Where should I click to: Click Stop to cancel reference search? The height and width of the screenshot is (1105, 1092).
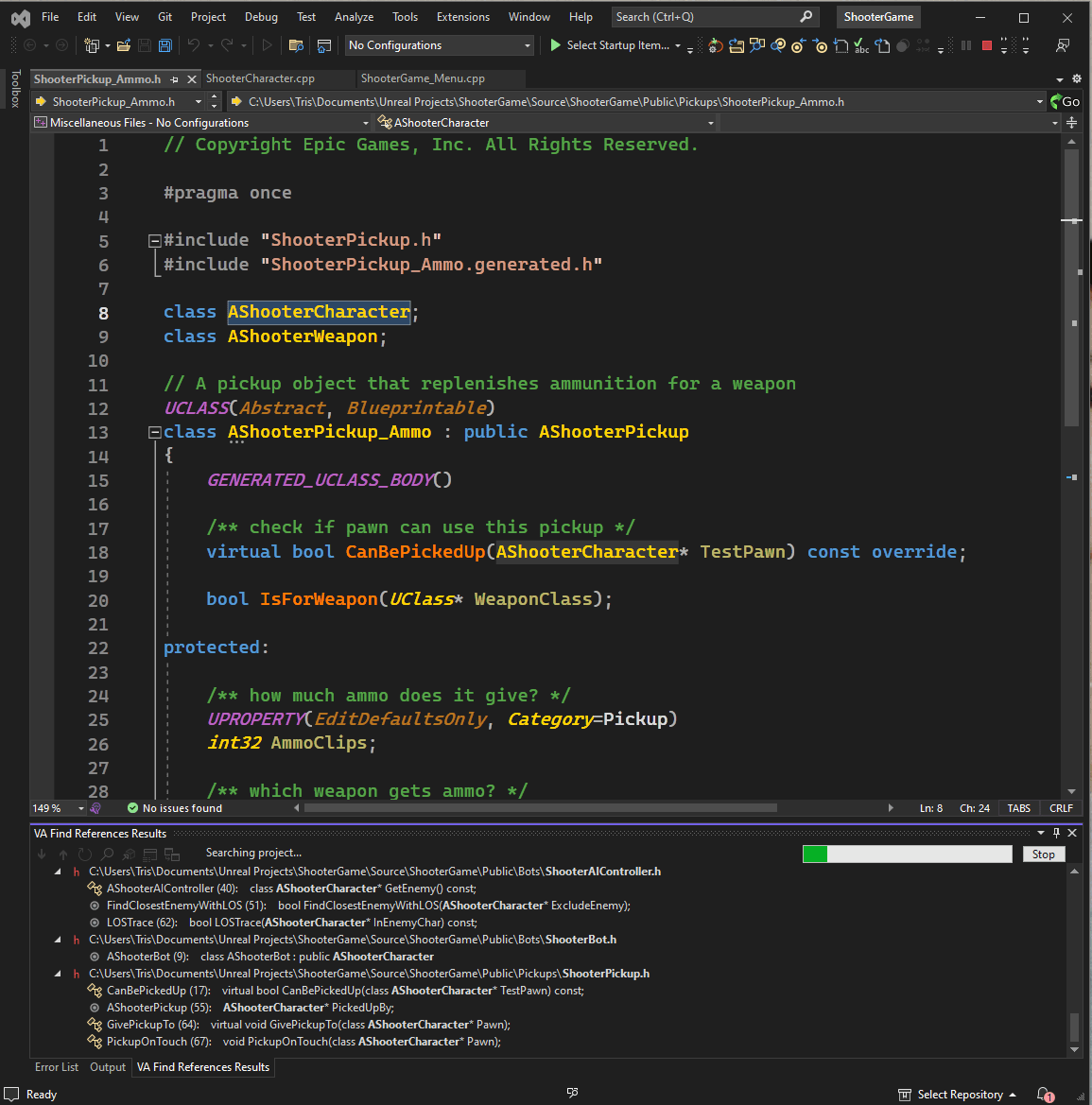tap(1043, 854)
